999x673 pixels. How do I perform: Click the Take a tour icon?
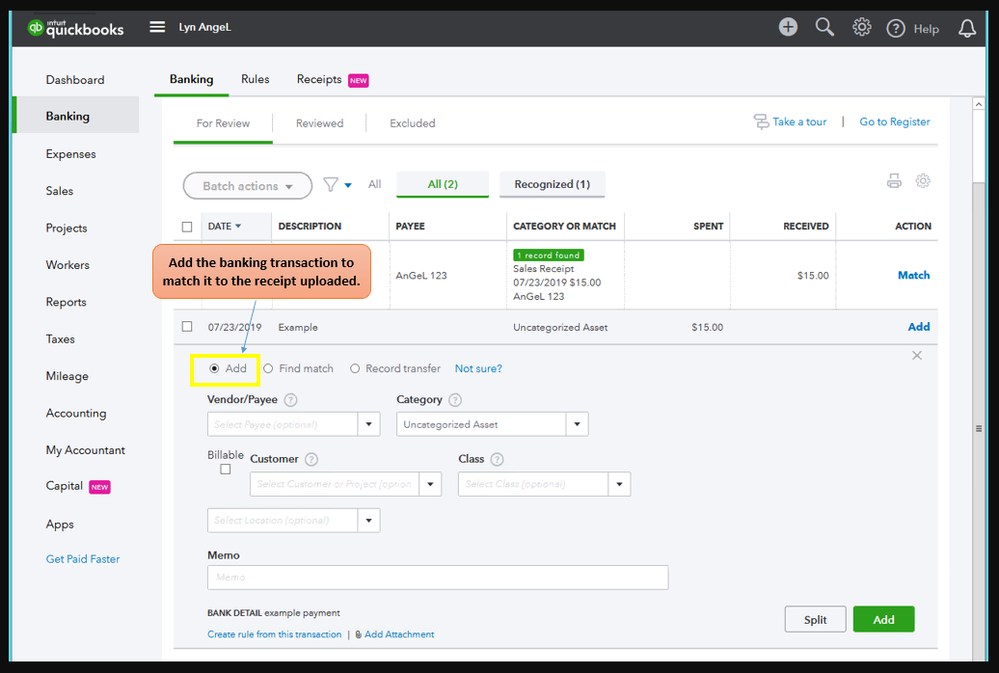(761, 122)
